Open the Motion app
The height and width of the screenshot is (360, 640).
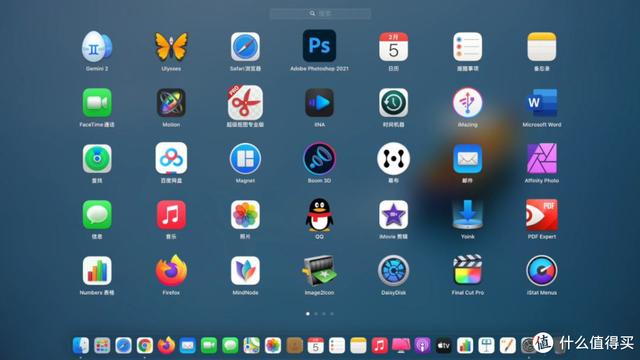pyautogui.click(x=171, y=102)
